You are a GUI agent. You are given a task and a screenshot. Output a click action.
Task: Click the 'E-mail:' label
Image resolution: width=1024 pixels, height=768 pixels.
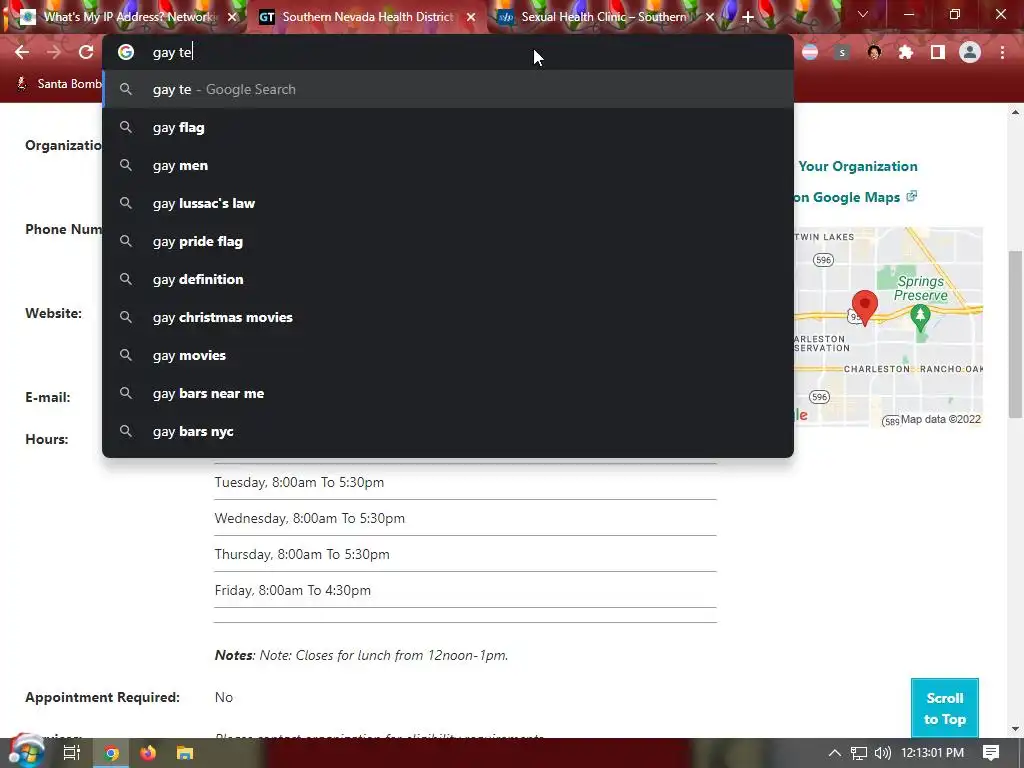(48, 397)
